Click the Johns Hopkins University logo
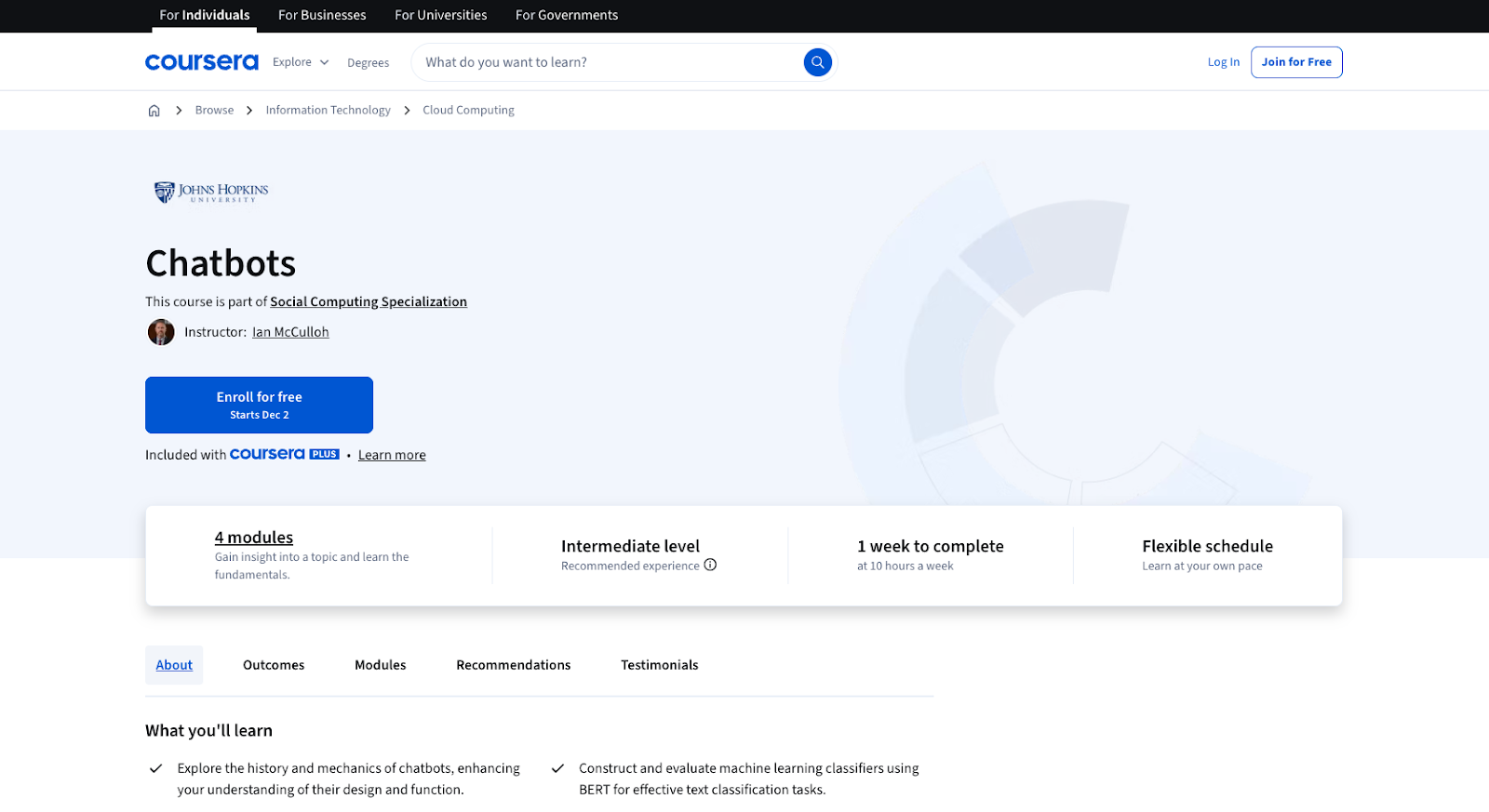This screenshot has height=812, width=1489. tap(211, 192)
